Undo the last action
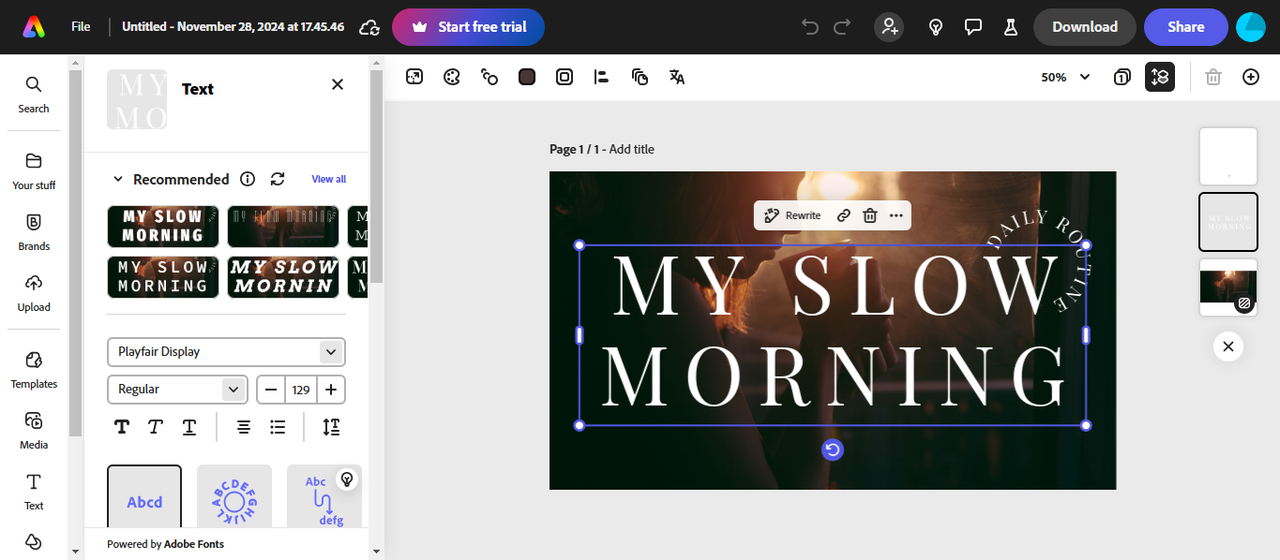This screenshot has height=560, width=1280. [810, 27]
